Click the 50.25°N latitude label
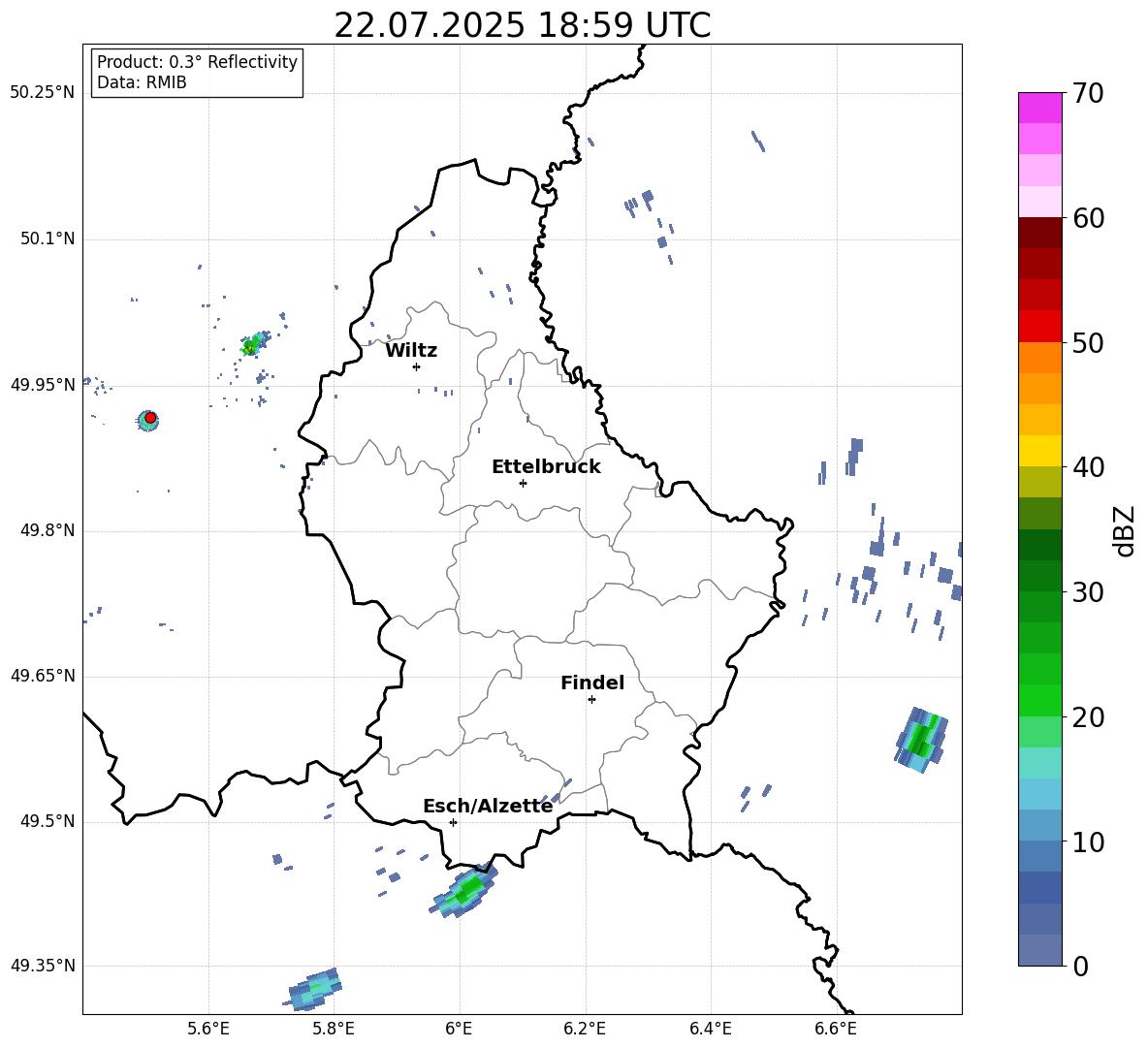This screenshot has height=1048, width=1148. (43, 93)
